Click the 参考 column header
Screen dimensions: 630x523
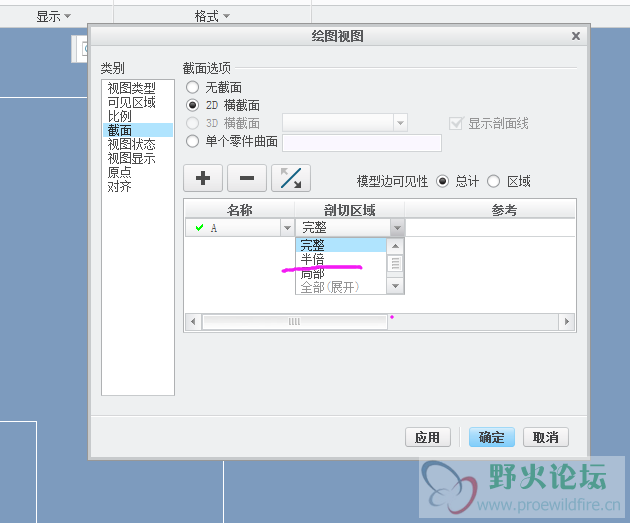pos(504,210)
